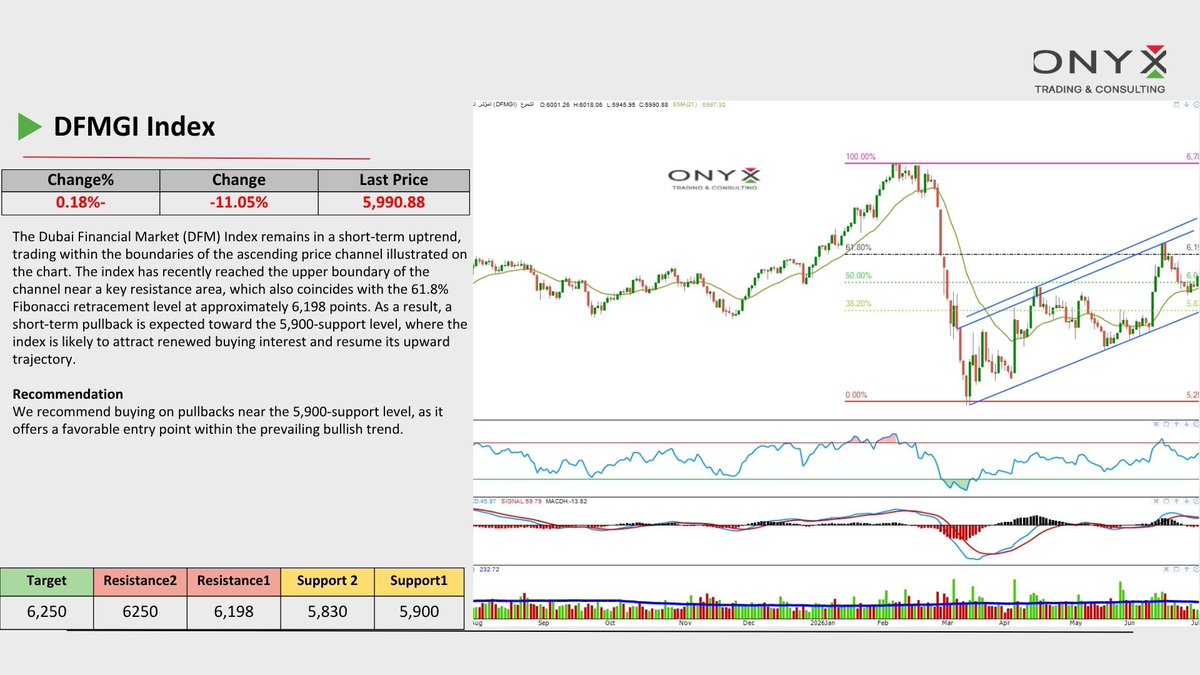The image size is (1200, 675).
Task: Maximize the MACD indicator pane
Action: coord(1166,501)
